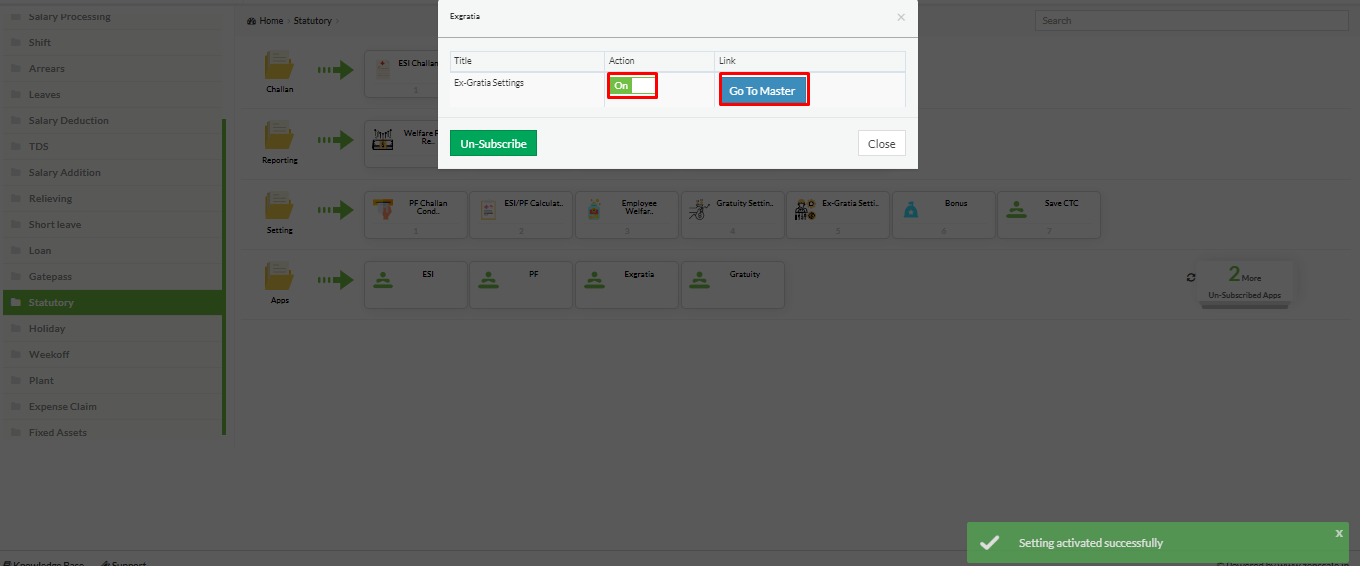Click the Un-Subscribe button
1360x566 pixels.
pos(494,143)
